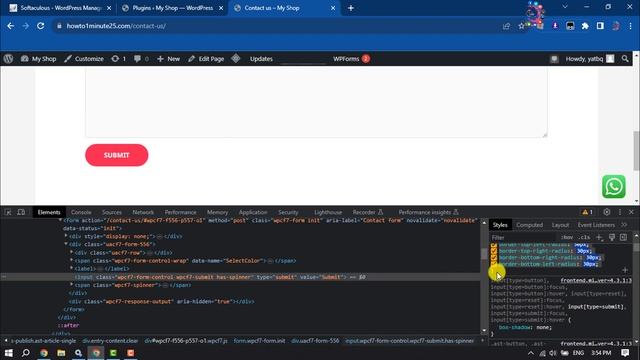Open the Chrome extensions puzzle icon
Screen dimensions: 640x360
[585, 26]
